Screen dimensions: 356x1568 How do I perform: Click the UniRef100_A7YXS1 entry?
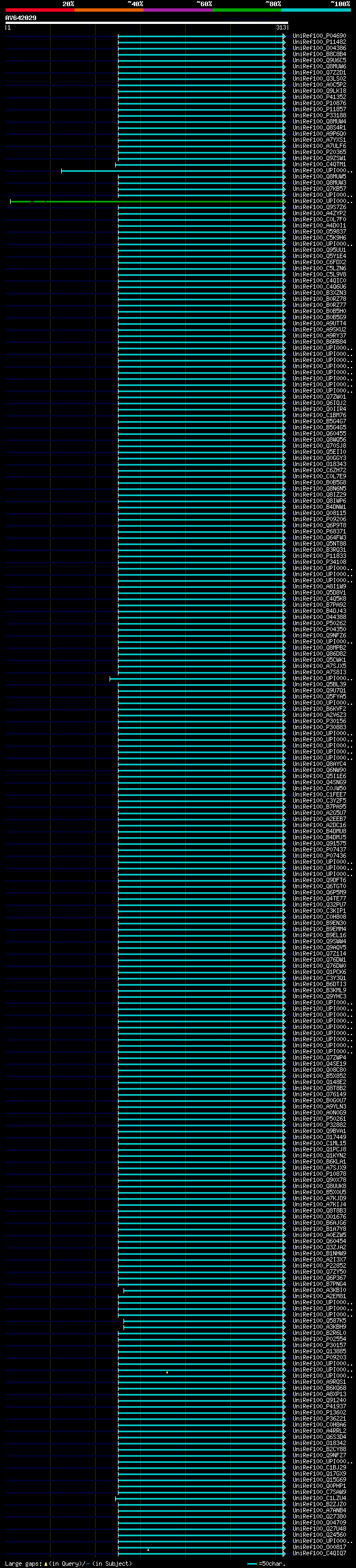[319, 140]
